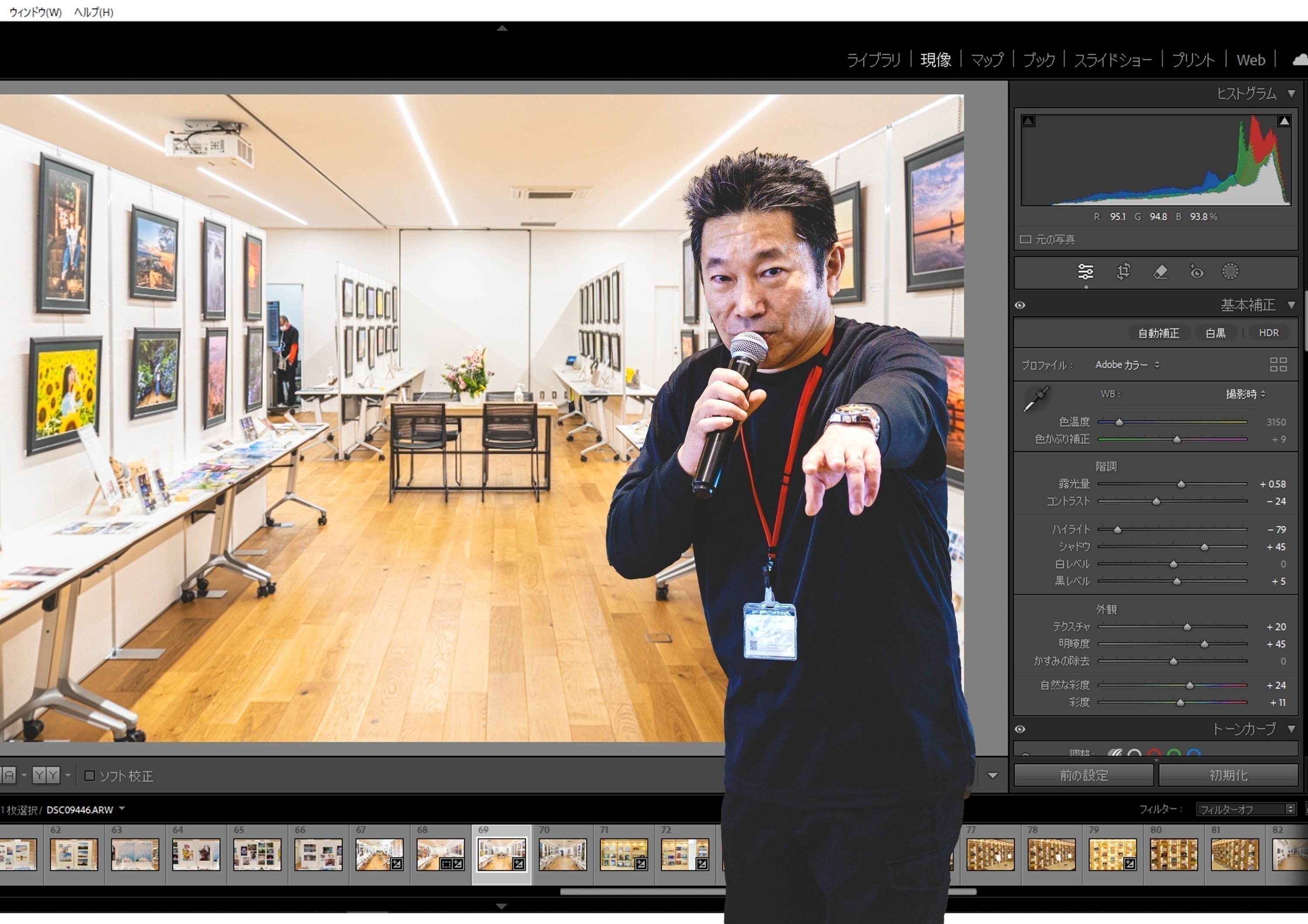
Task: Enable the 元の写真 checkbox
Action: pyautogui.click(x=1025, y=239)
